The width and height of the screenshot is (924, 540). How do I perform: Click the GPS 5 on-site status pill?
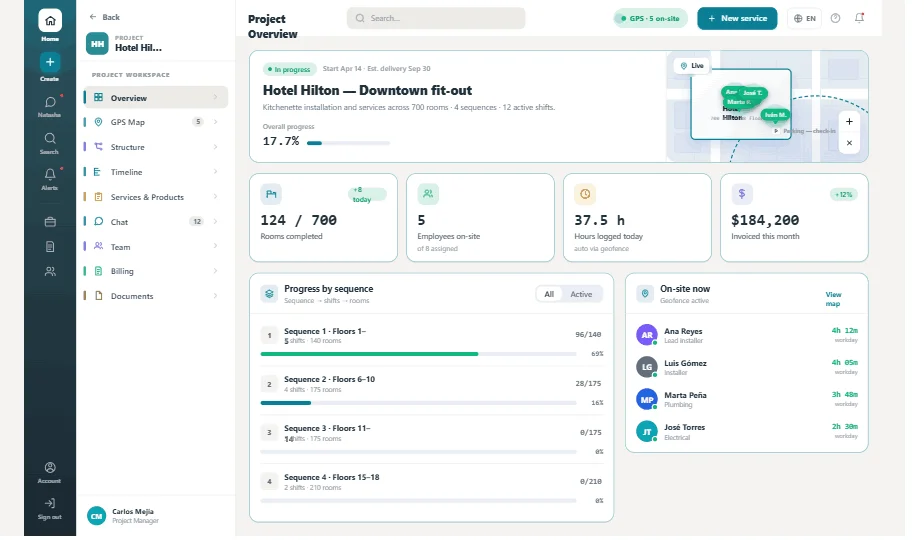coord(651,18)
